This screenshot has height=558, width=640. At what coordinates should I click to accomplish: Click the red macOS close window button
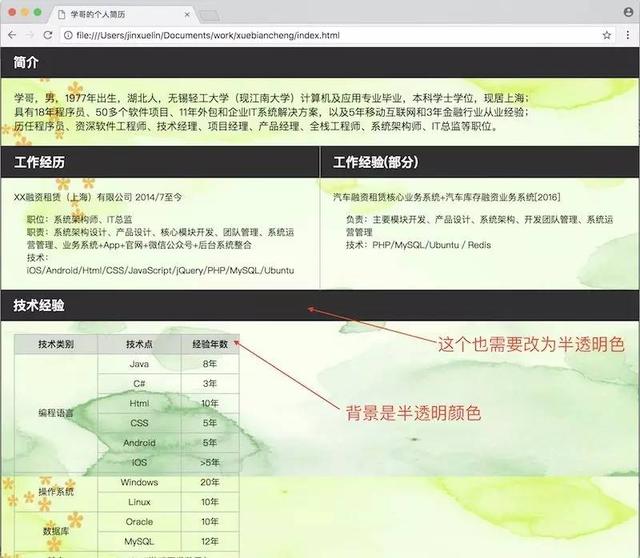(12, 12)
